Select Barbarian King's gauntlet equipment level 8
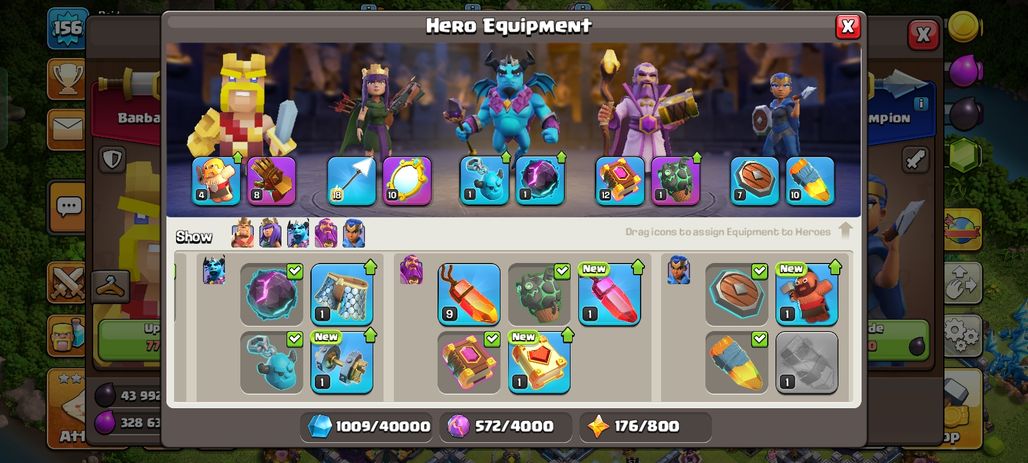This screenshot has width=1028, height=463. [271, 181]
